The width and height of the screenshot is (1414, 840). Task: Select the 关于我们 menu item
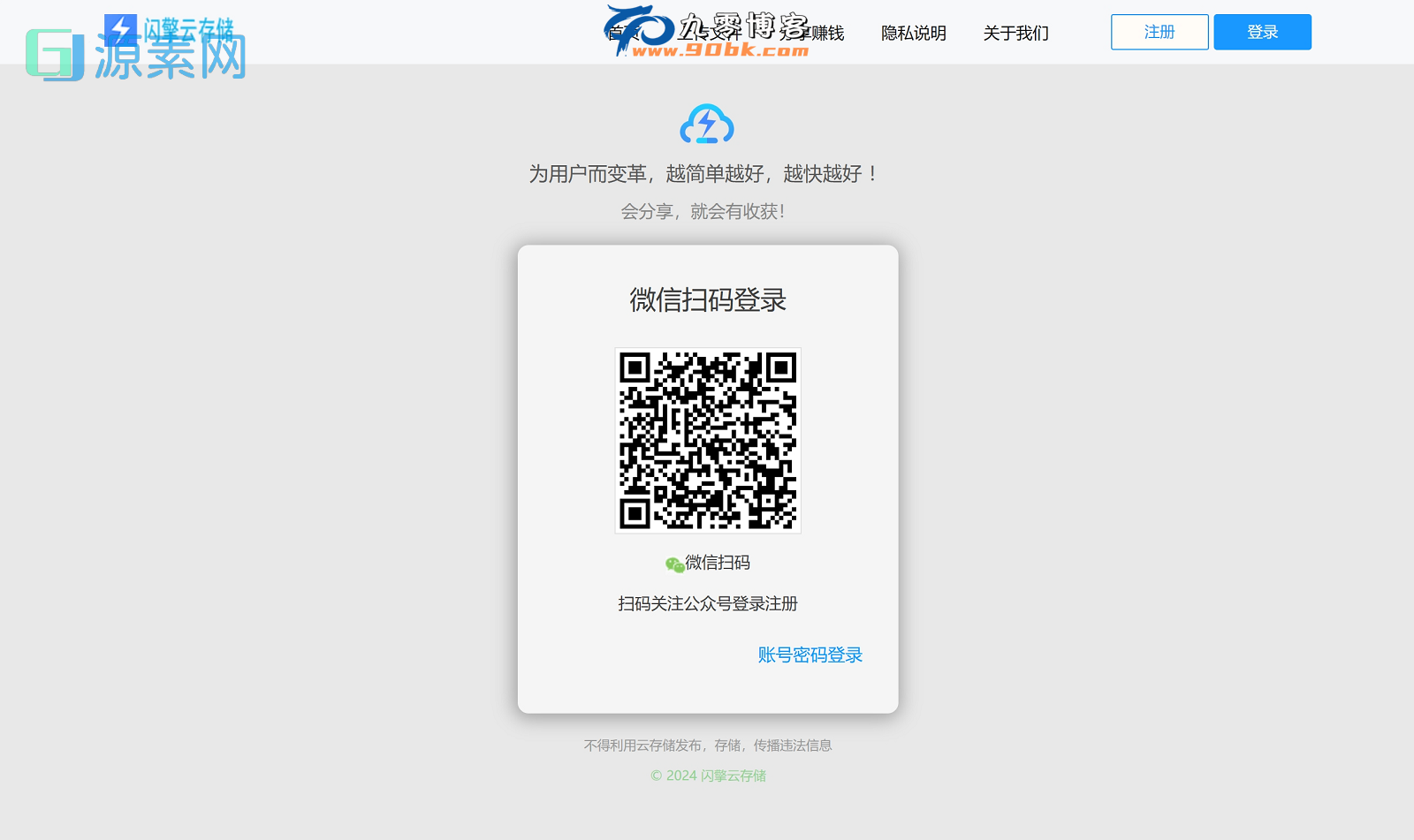1015,33
